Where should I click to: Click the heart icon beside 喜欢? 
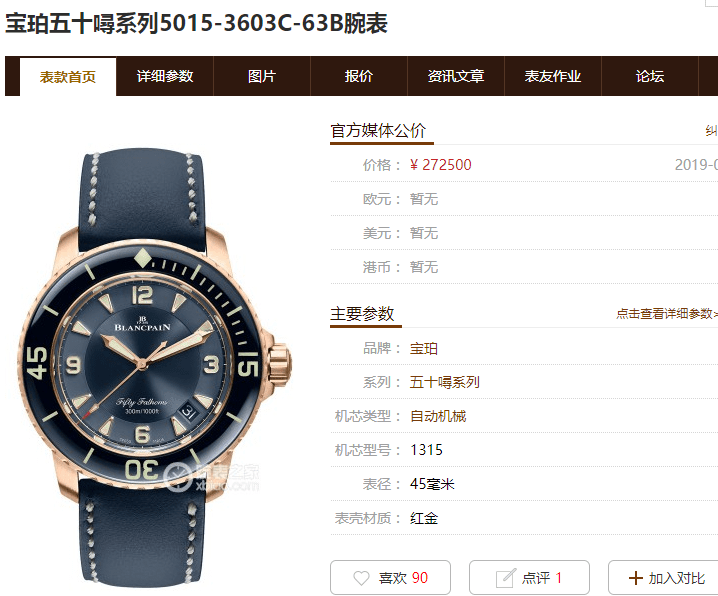tap(361, 578)
